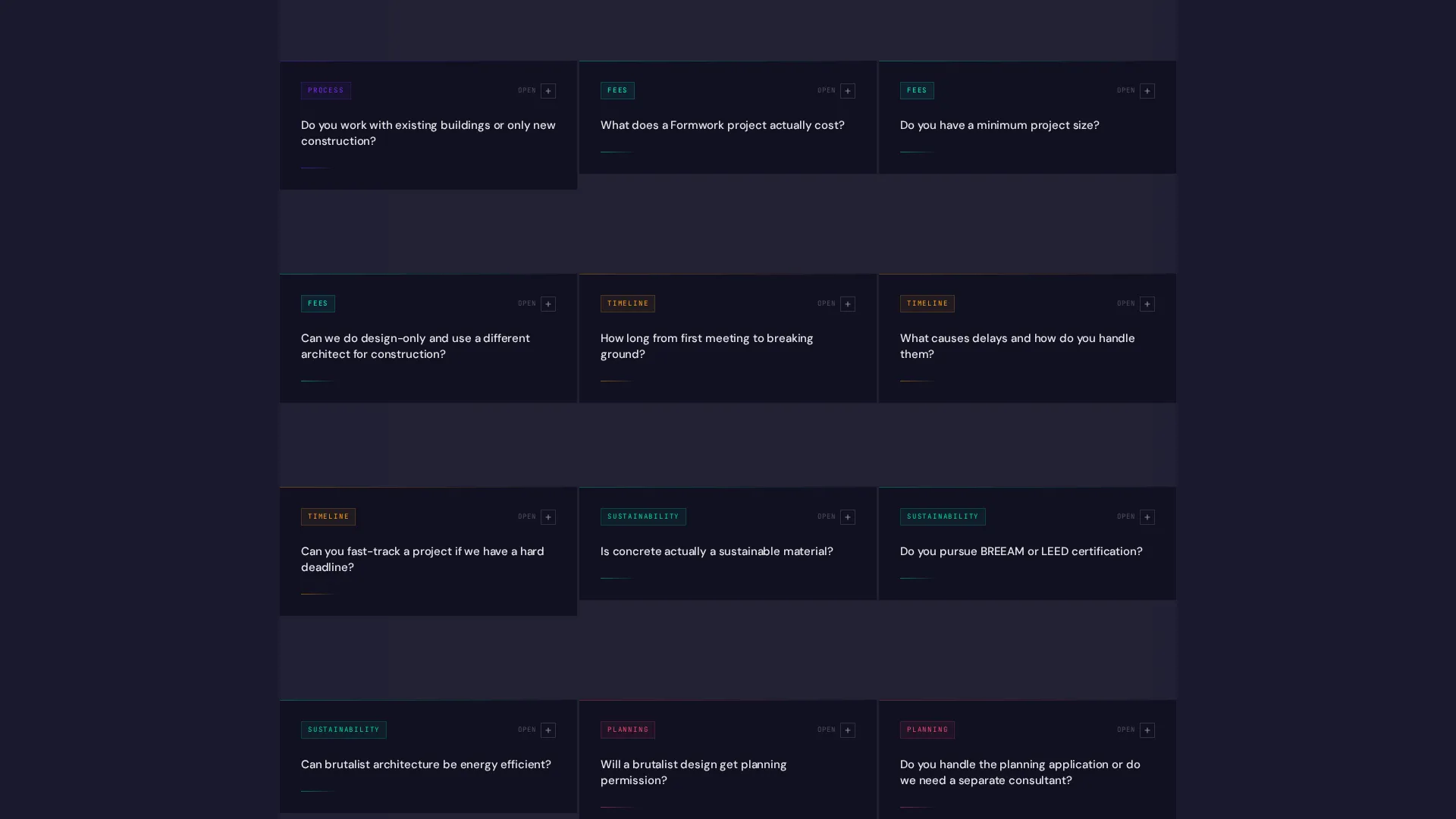Click the FEES tag on Formwork cost card
This screenshot has height=819, width=1456.
pos(617,90)
